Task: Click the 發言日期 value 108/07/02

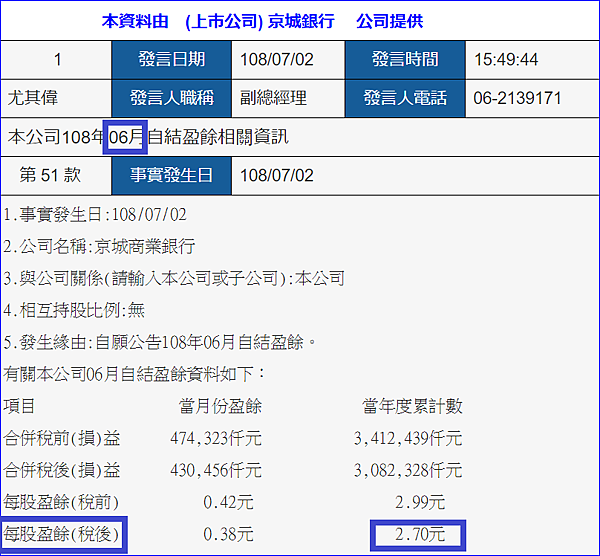Action: click(x=277, y=60)
